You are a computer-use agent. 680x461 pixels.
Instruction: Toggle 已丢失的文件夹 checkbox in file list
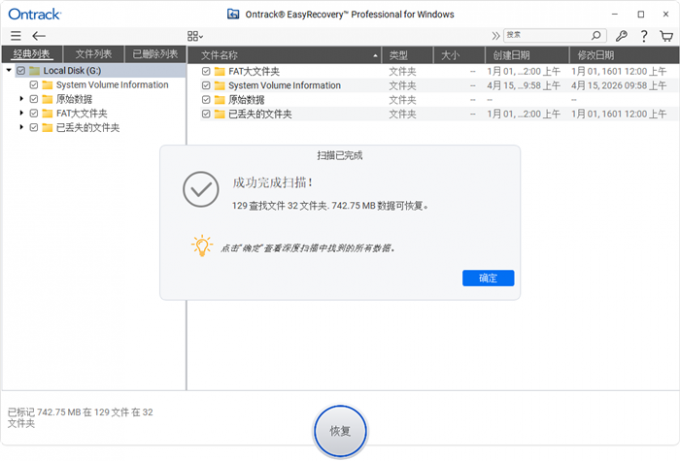coord(206,114)
